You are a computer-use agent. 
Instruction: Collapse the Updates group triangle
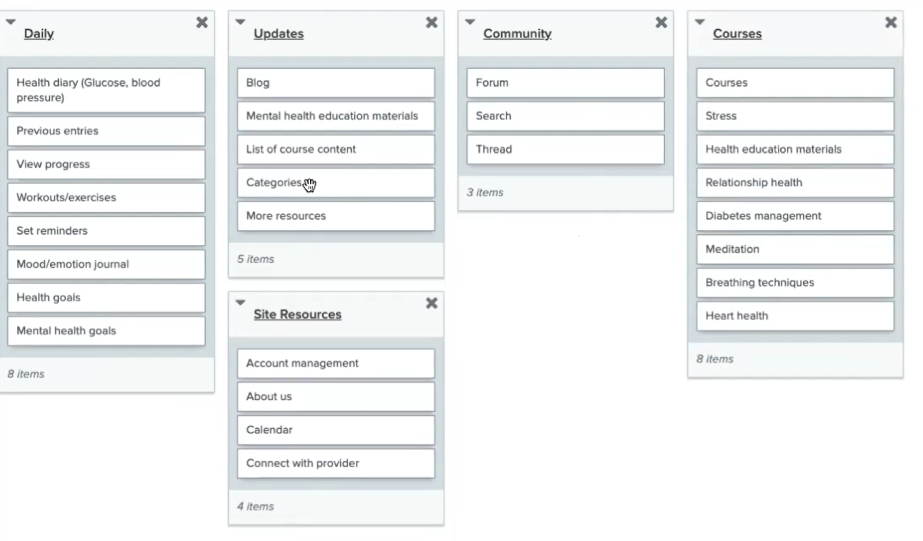click(240, 22)
